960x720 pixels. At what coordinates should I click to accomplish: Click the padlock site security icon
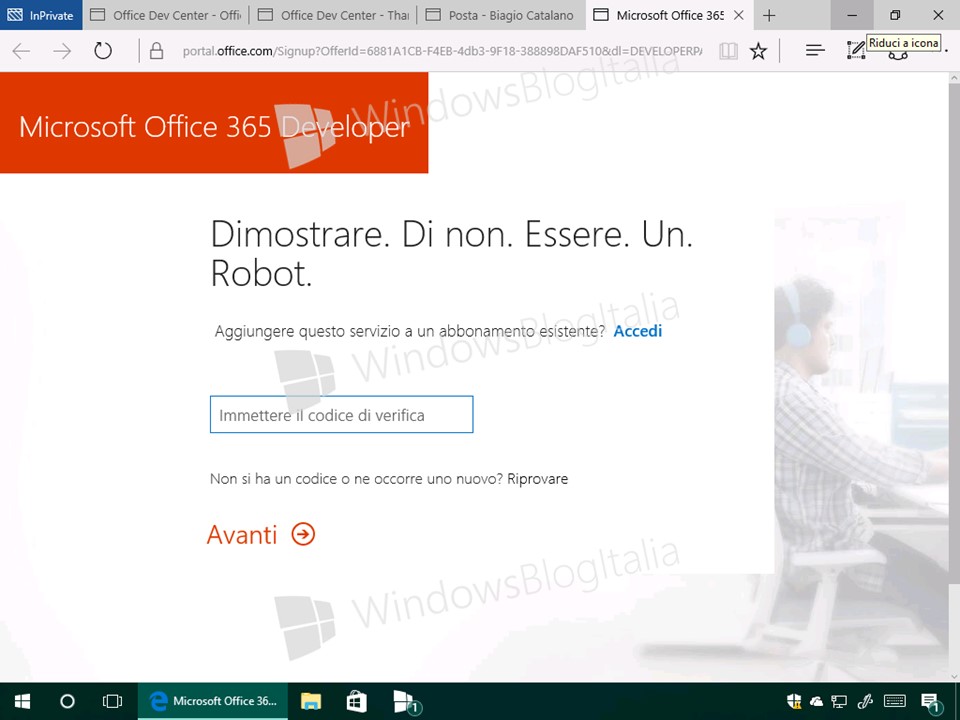point(156,51)
